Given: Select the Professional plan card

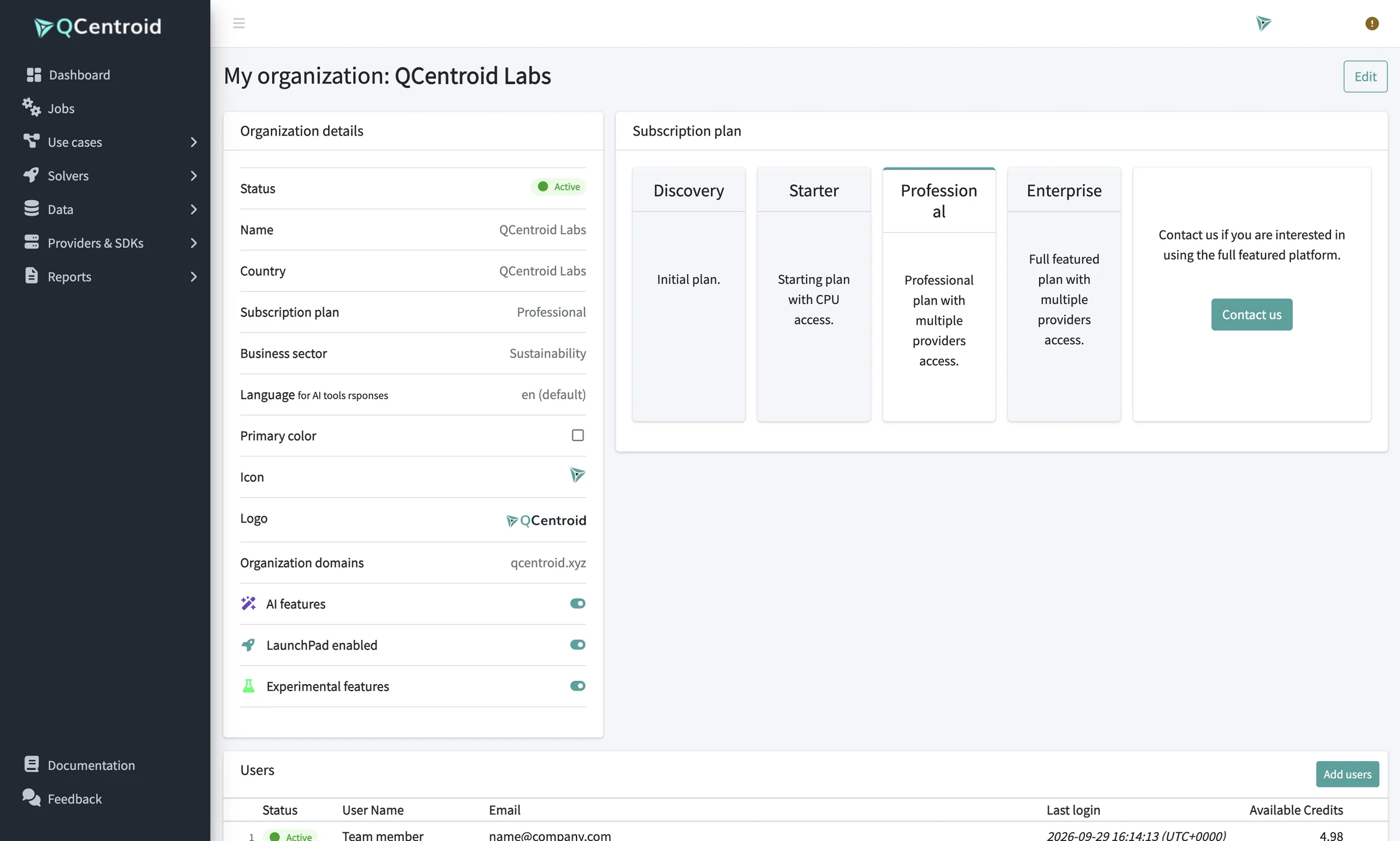Looking at the screenshot, I should coord(938,294).
